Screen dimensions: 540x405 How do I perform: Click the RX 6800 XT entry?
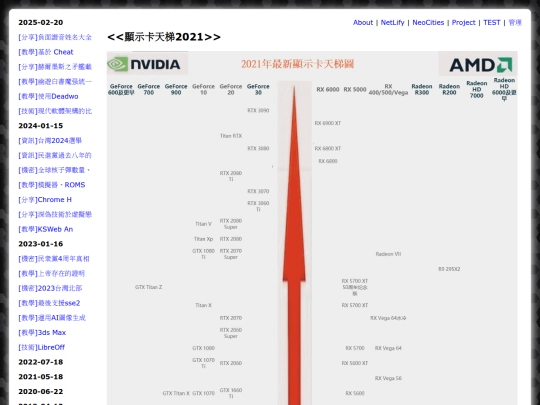click(328, 148)
